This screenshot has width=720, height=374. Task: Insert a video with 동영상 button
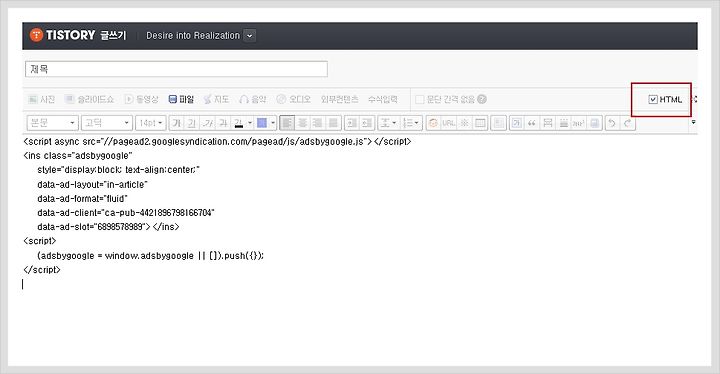click(141, 99)
